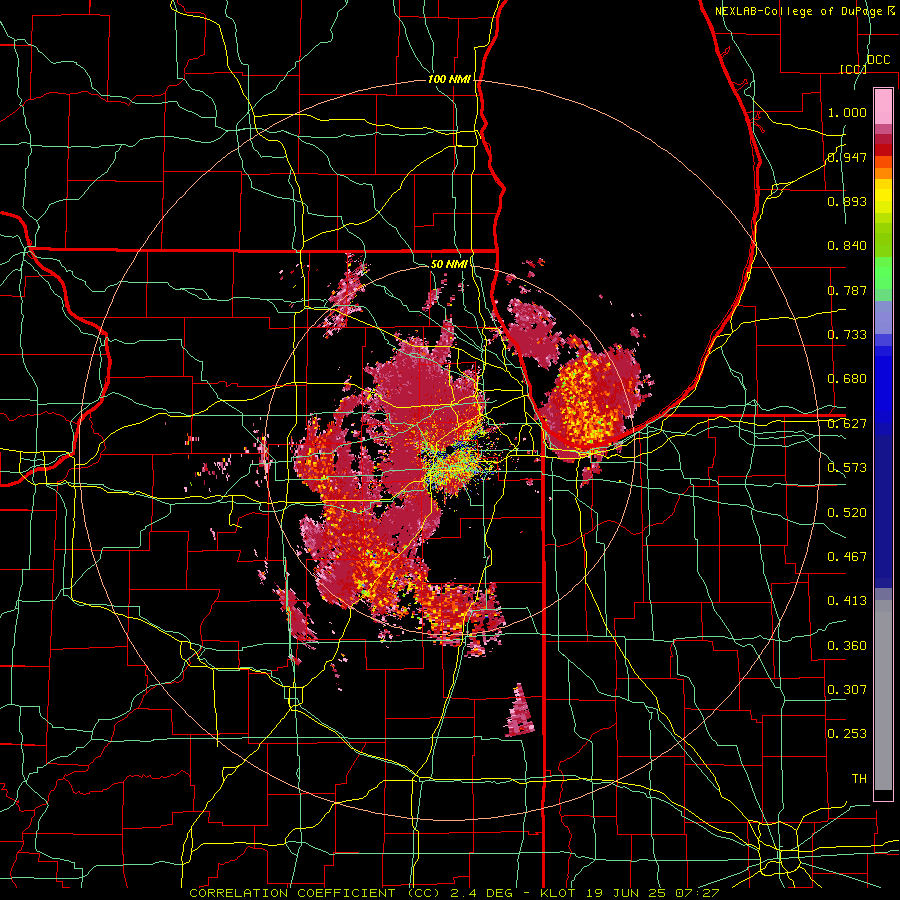
Task: Select the 0.467 scale value
Action: (x=847, y=556)
